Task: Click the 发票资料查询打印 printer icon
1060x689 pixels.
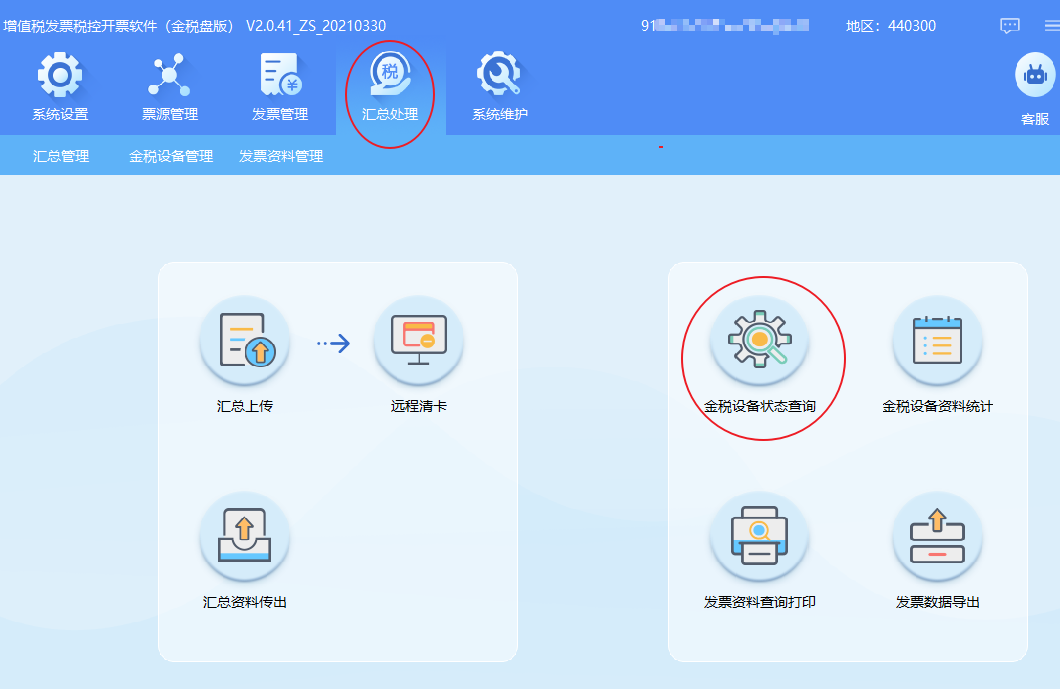Action: [759, 536]
